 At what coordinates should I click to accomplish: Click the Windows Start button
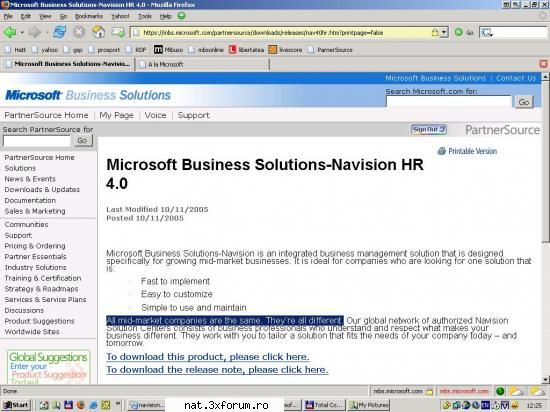coord(16,405)
